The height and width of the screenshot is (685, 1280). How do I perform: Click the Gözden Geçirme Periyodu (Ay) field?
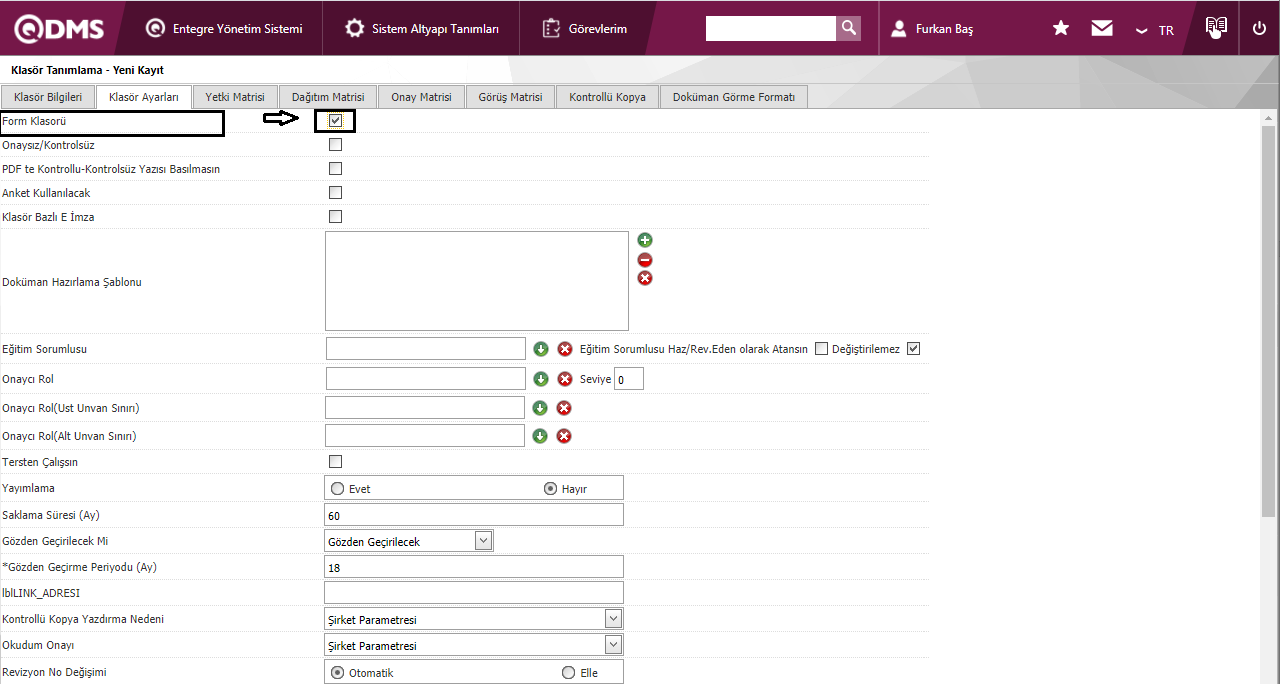tap(474, 566)
